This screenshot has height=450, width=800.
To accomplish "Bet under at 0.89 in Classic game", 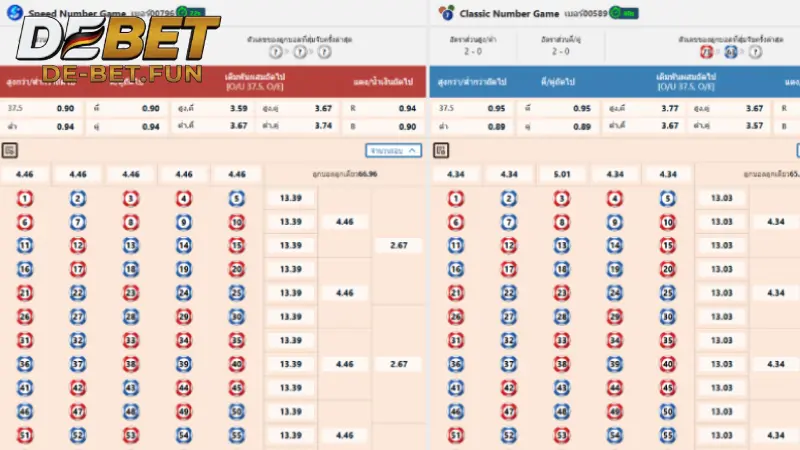I will (472, 127).
